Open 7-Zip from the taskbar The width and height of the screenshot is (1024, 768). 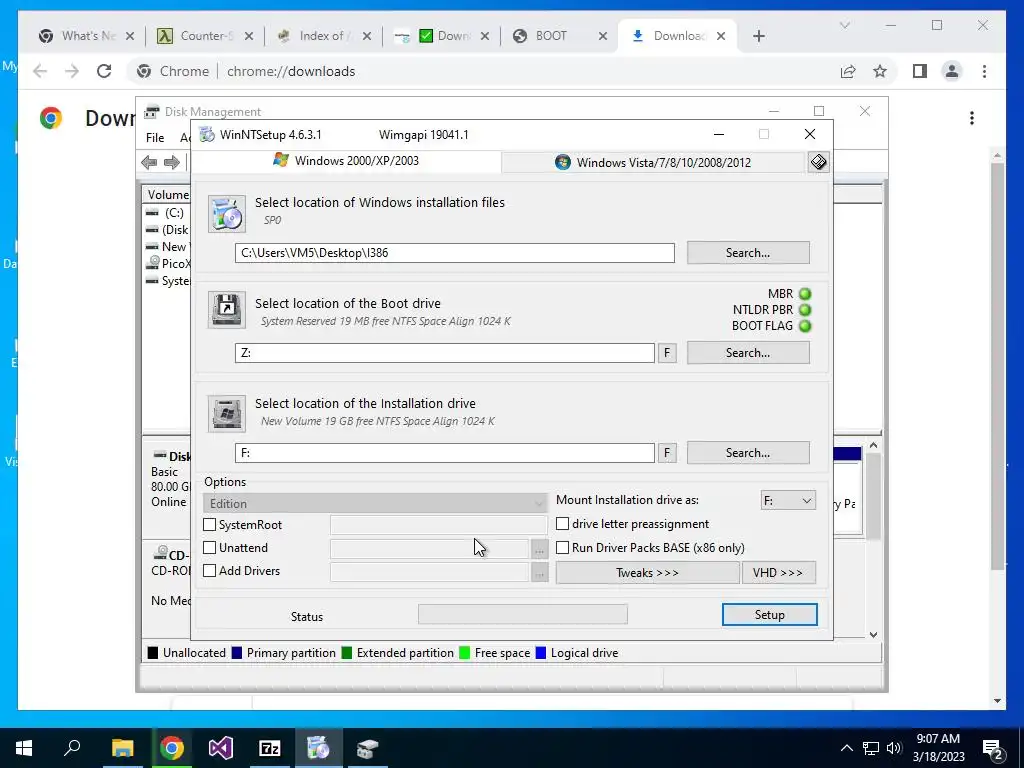(x=270, y=748)
